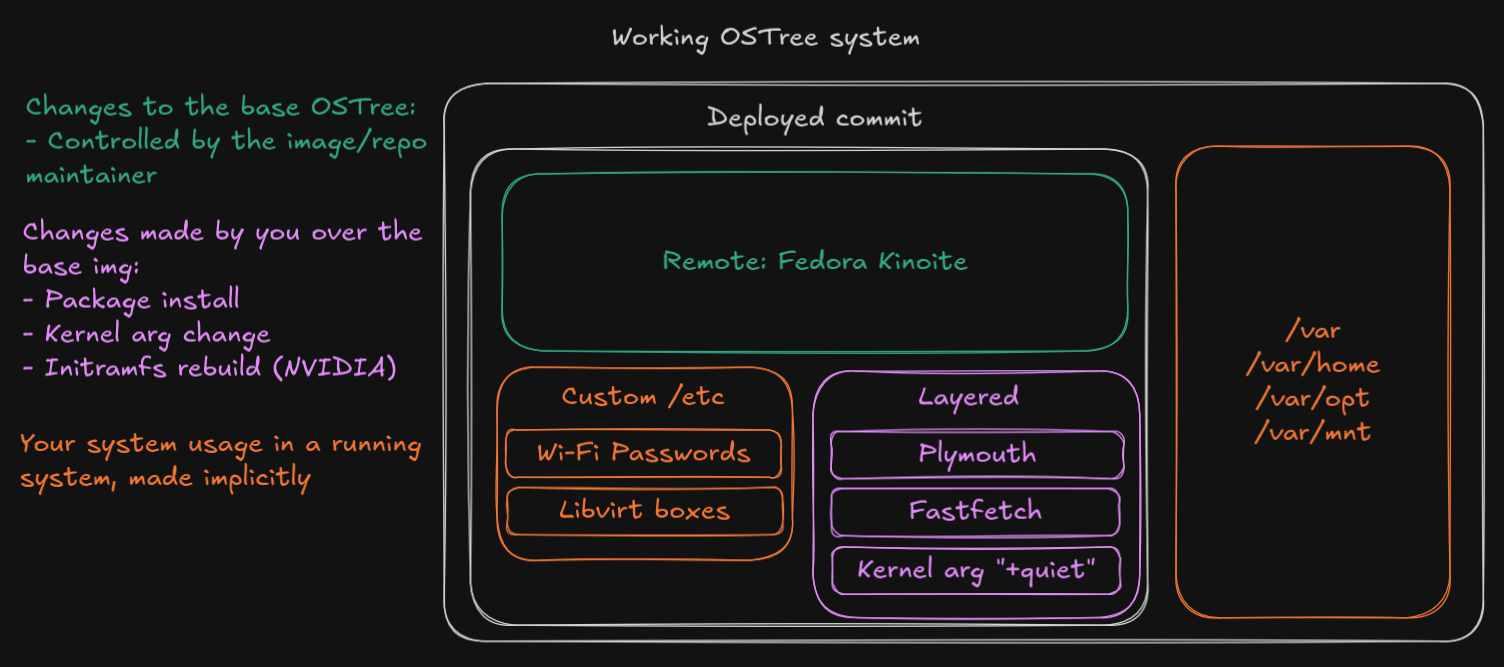
Task: Click the Deployed commit container
Action: click(x=815, y=117)
